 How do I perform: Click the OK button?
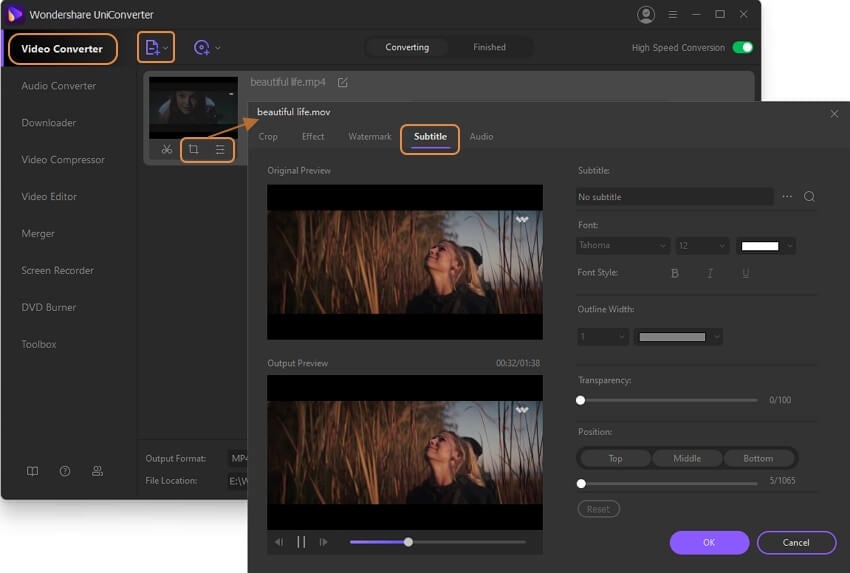[x=708, y=542]
